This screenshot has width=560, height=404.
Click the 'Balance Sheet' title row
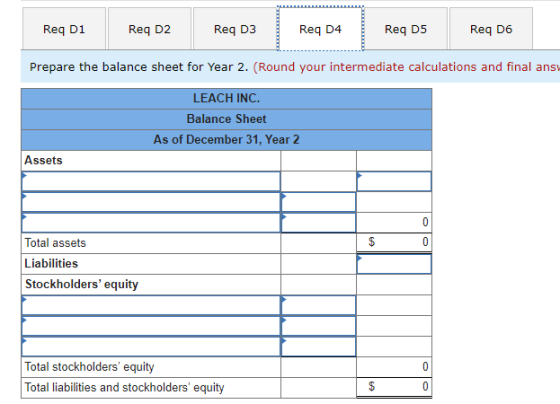click(226, 119)
